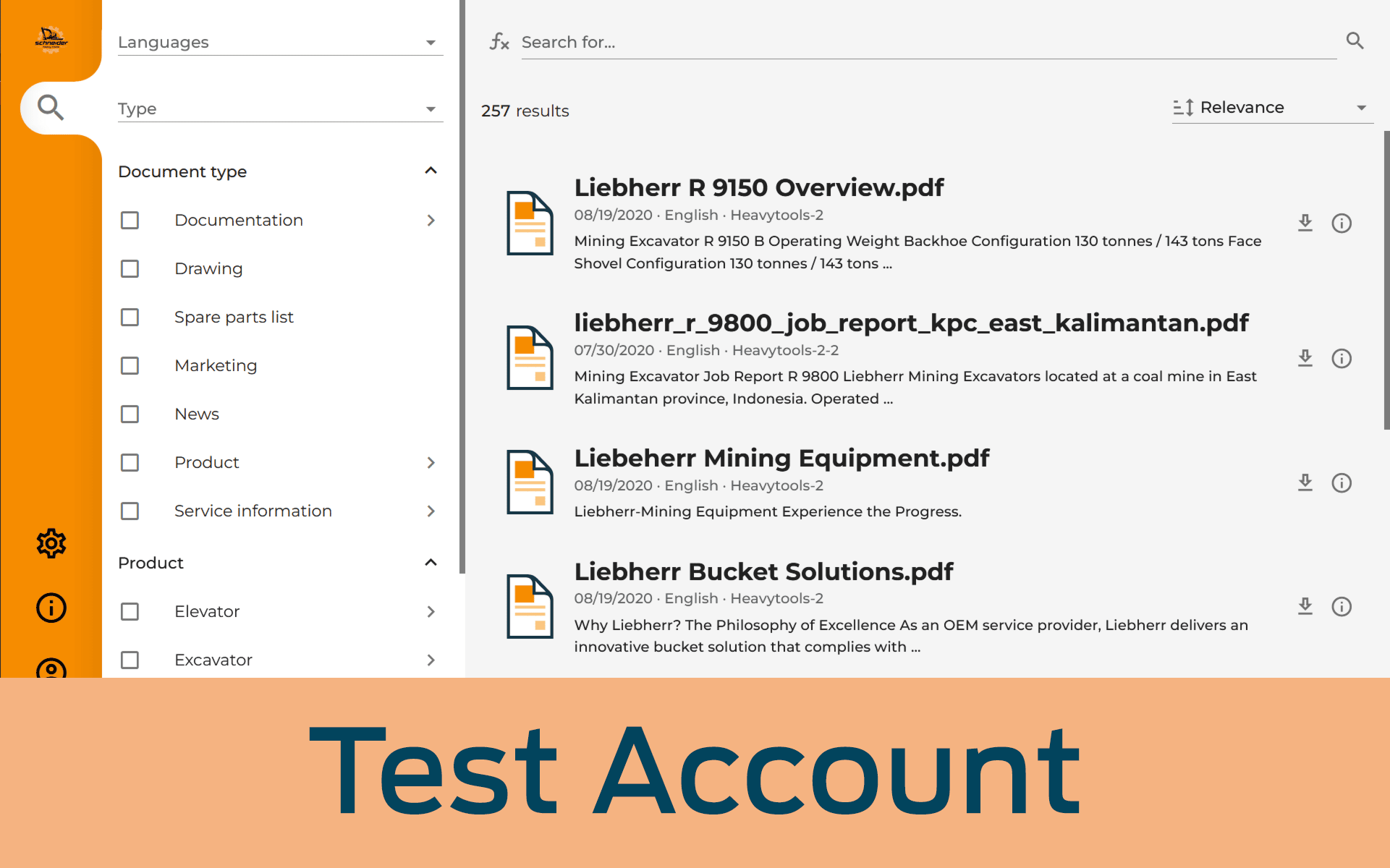1390x868 pixels.
Task: Expand the Documentation subcategory arrow
Action: pyautogui.click(x=431, y=220)
